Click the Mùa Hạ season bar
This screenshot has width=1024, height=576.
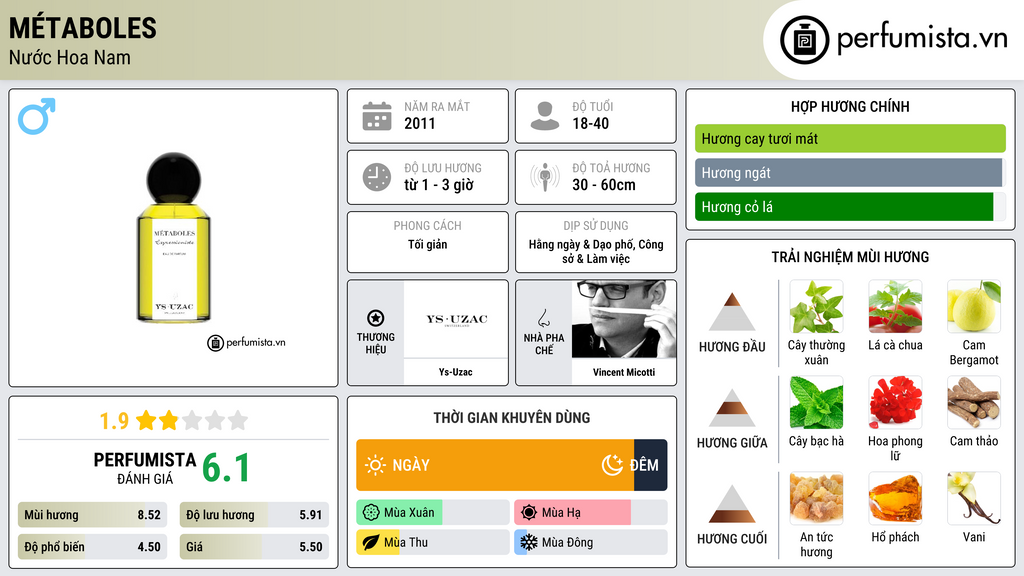click(x=590, y=513)
